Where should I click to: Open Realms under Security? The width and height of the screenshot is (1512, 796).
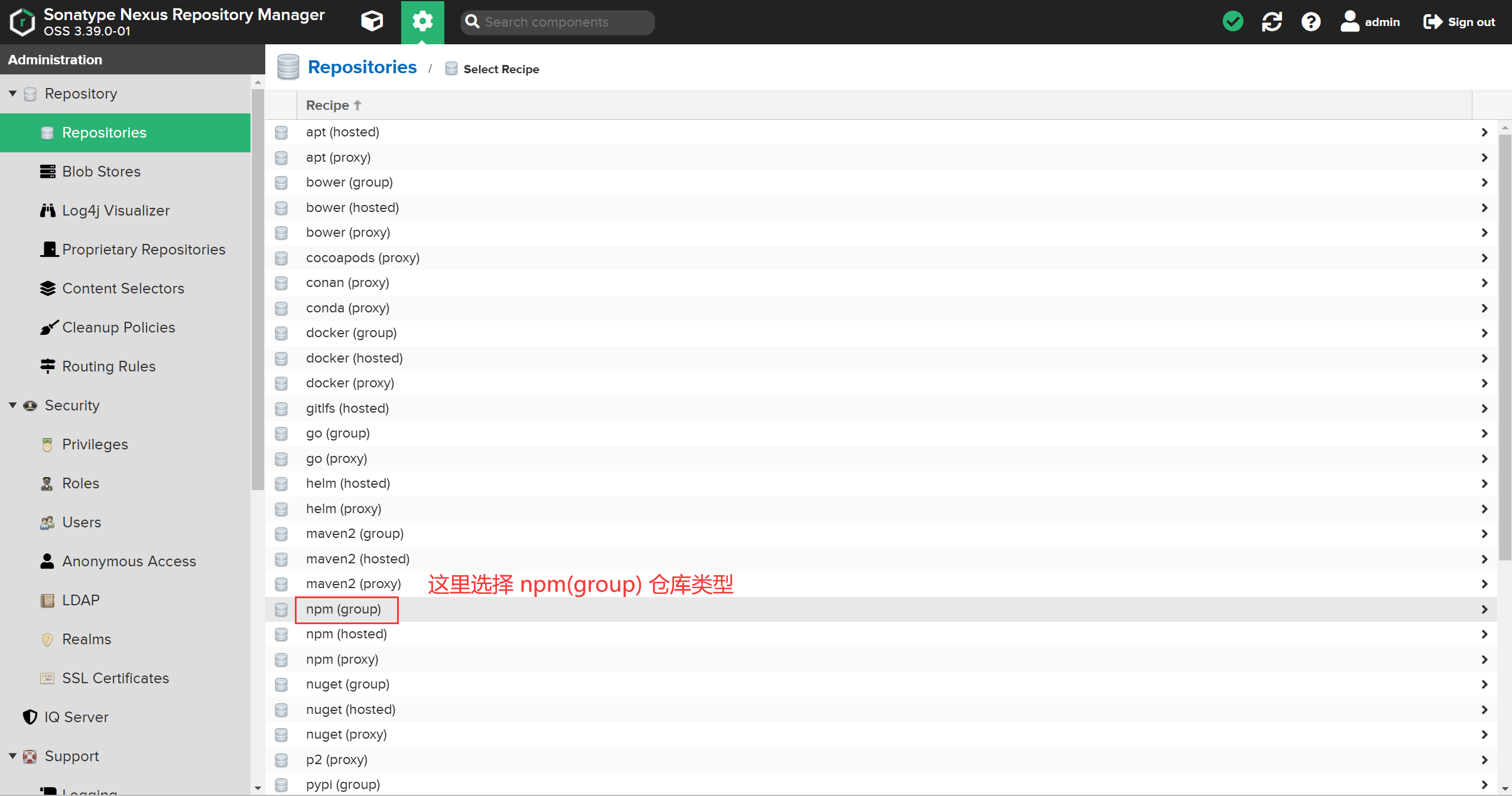[x=86, y=639]
